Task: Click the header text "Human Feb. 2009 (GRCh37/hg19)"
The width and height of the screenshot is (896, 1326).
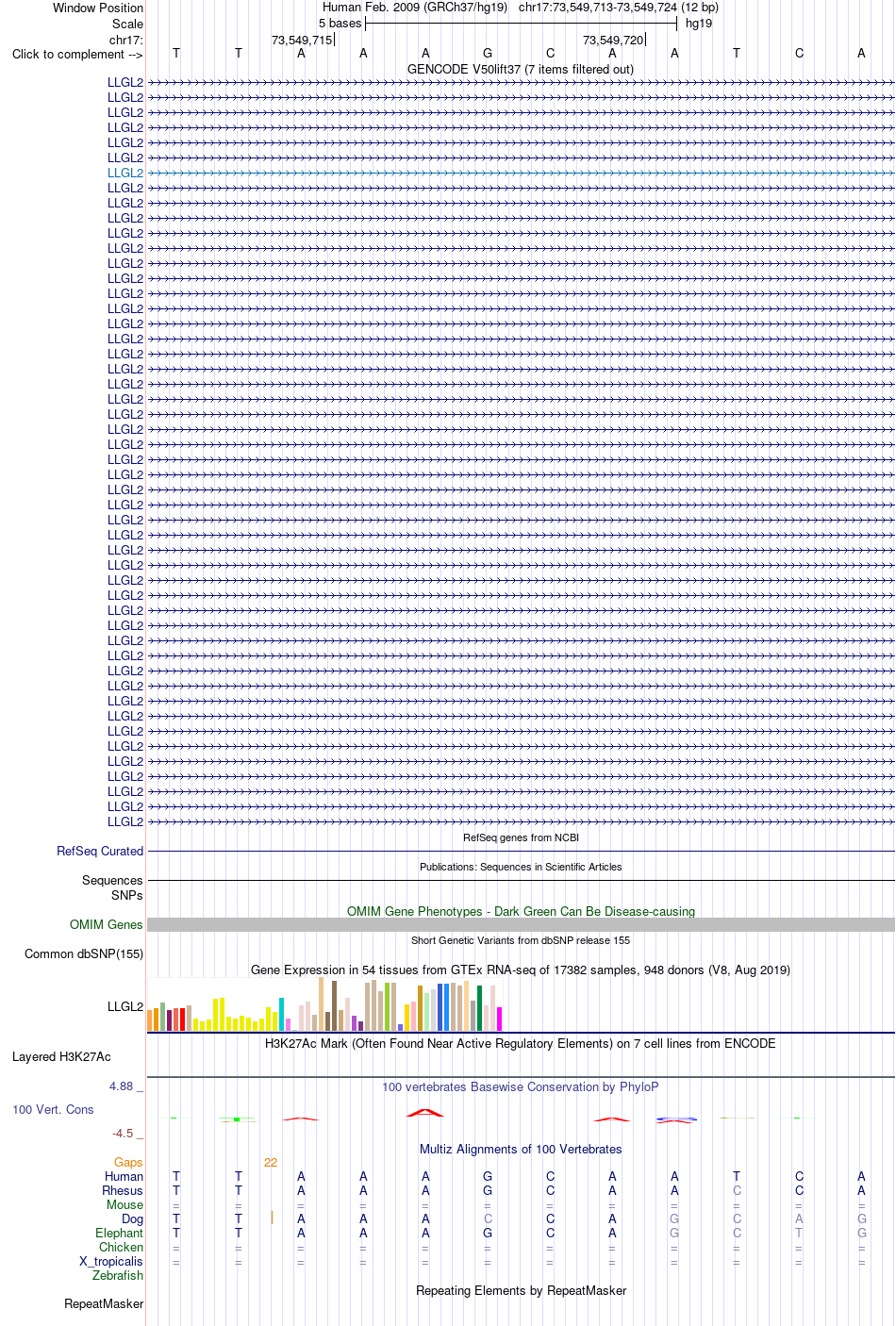Action: coord(415,8)
